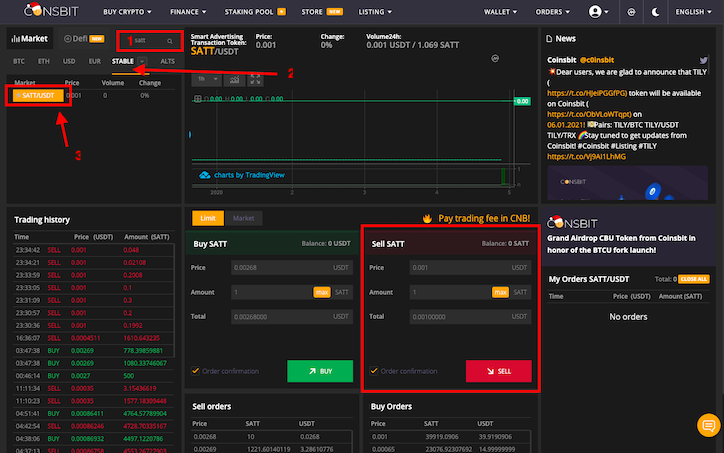Viewport: 724px width, 453px height.
Task: Expand the Wallet menu
Action: tap(500, 12)
